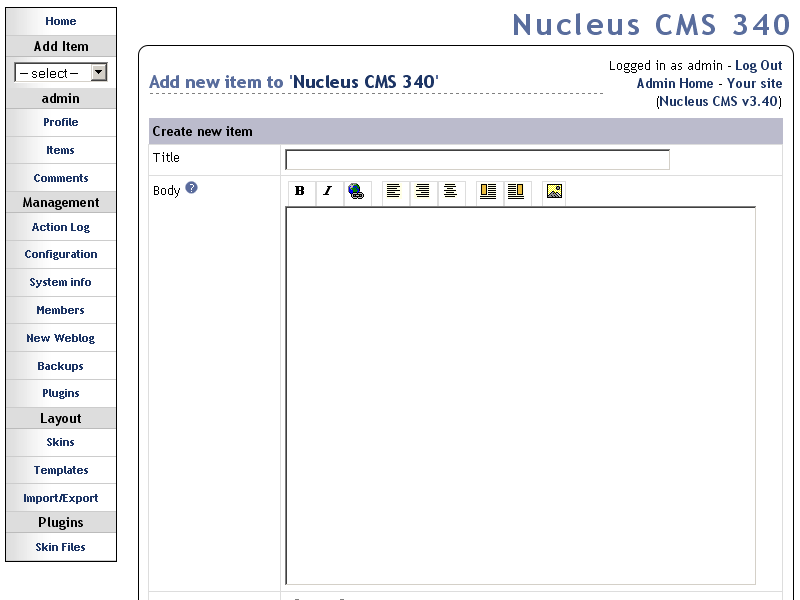Screen dimensions: 800x600
Task: Open Skin Files plugin
Action: coord(61,547)
